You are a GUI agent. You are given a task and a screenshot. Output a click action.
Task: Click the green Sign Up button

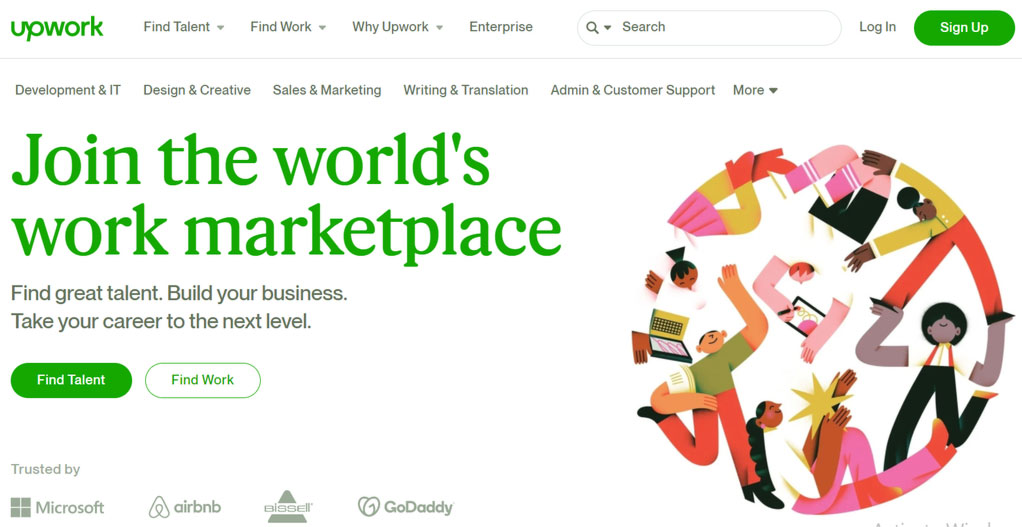coord(964,28)
